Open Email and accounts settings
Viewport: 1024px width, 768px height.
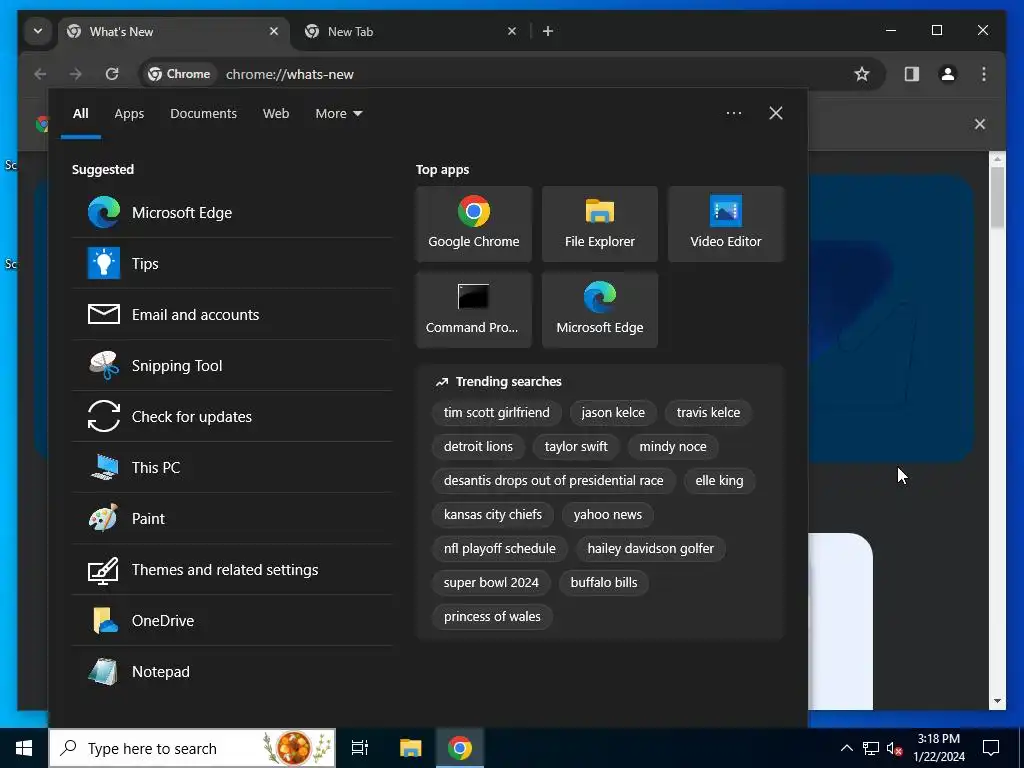[x=232, y=314]
